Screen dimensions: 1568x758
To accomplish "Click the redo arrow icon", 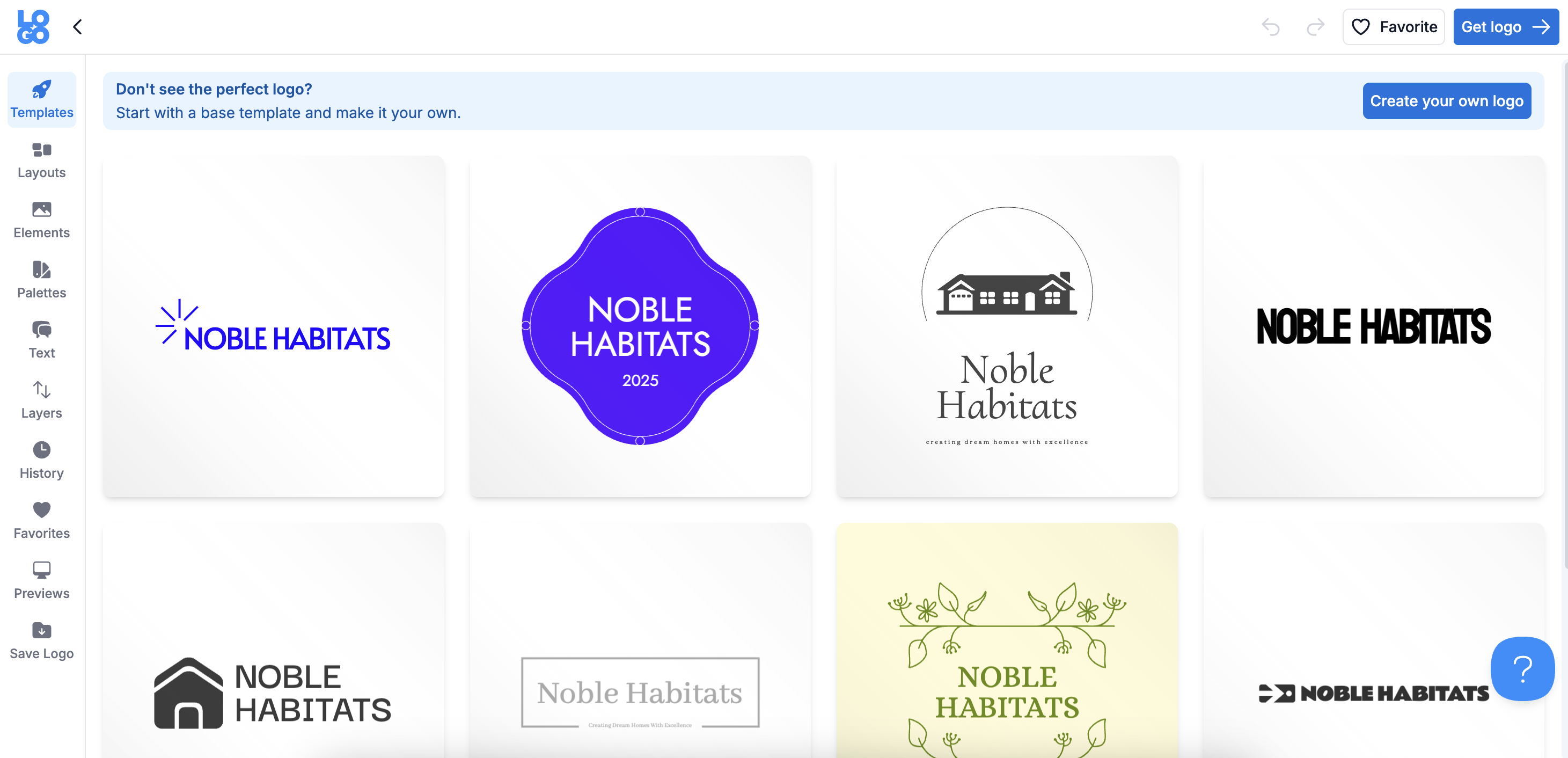I will click(x=1315, y=27).
